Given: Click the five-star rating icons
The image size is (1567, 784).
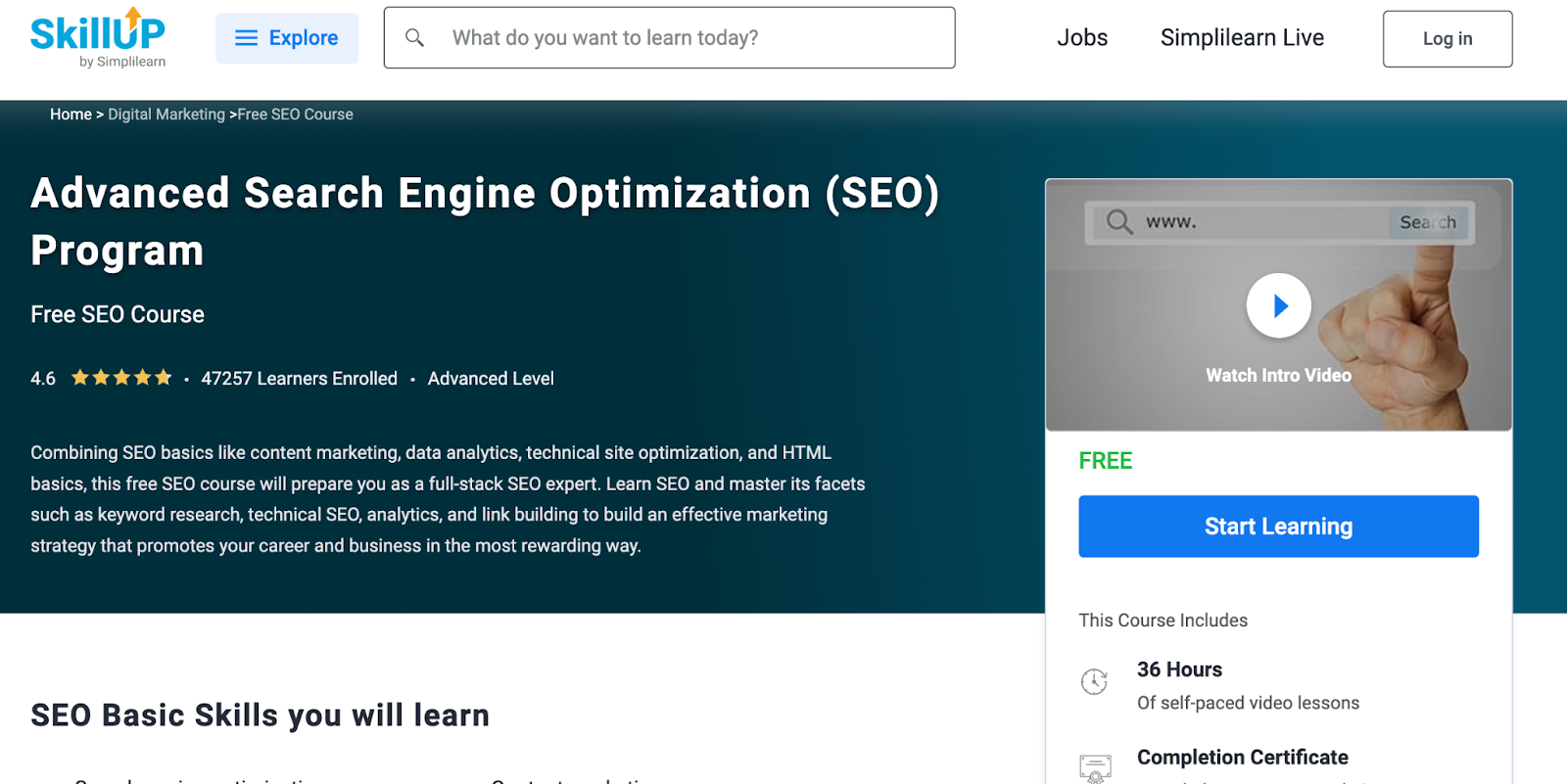Looking at the screenshot, I should [121, 377].
